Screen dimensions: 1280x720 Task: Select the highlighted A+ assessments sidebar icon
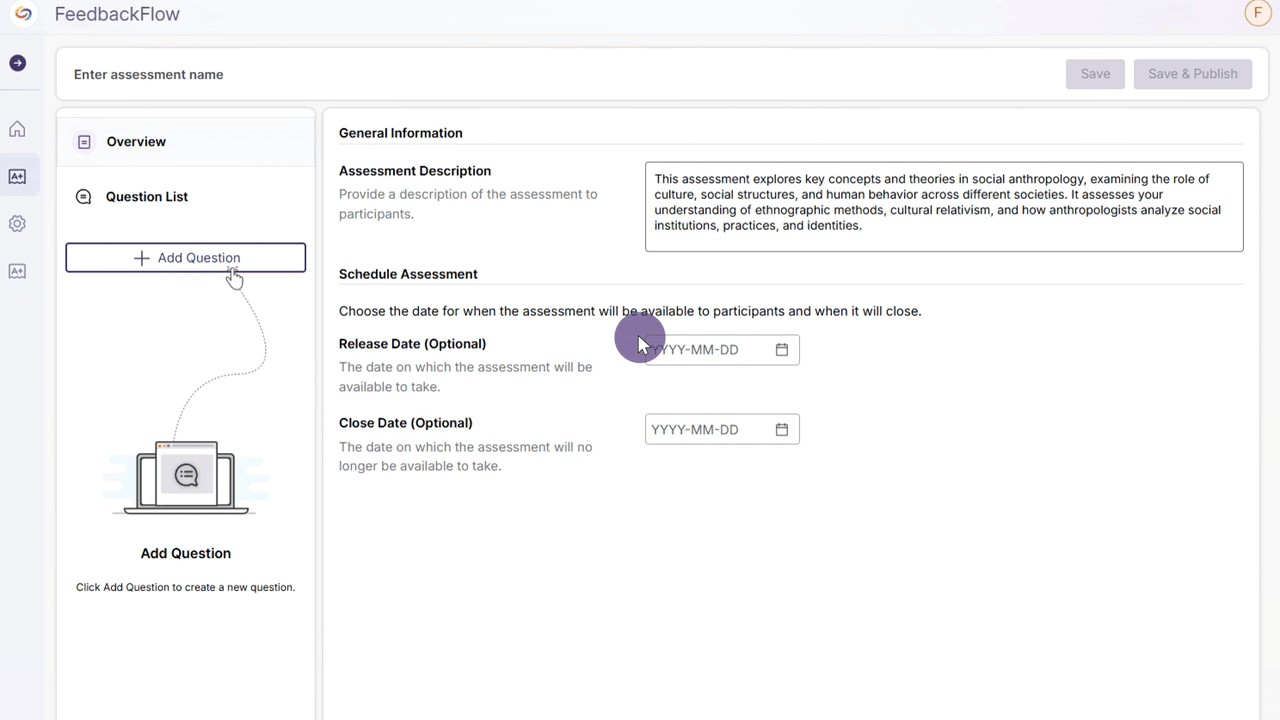(x=17, y=177)
